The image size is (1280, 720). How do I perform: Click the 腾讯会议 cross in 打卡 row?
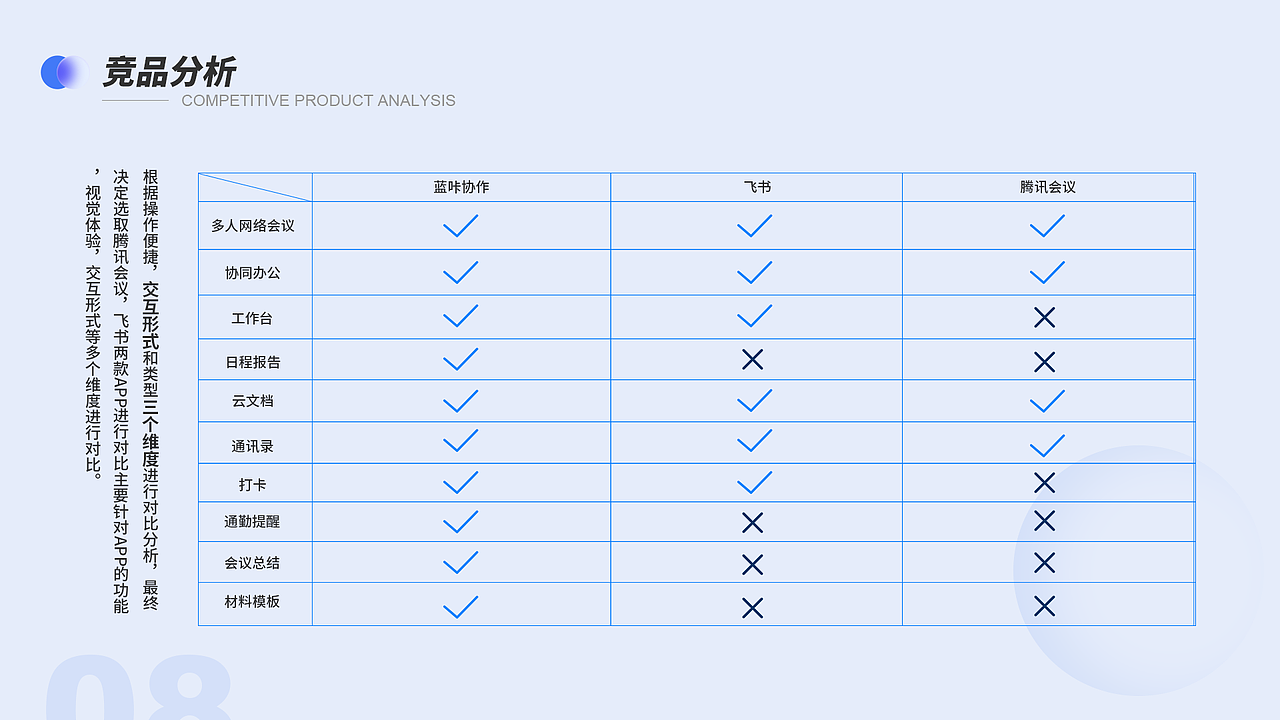click(1044, 483)
